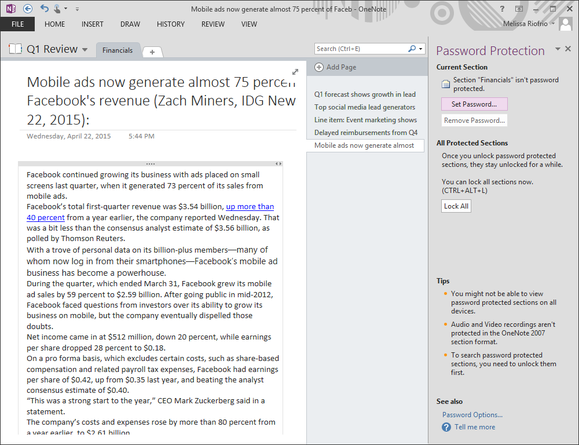Click the page time 5:44 PM
The height and width of the screenshot is (445, 579).
[141, 136]
